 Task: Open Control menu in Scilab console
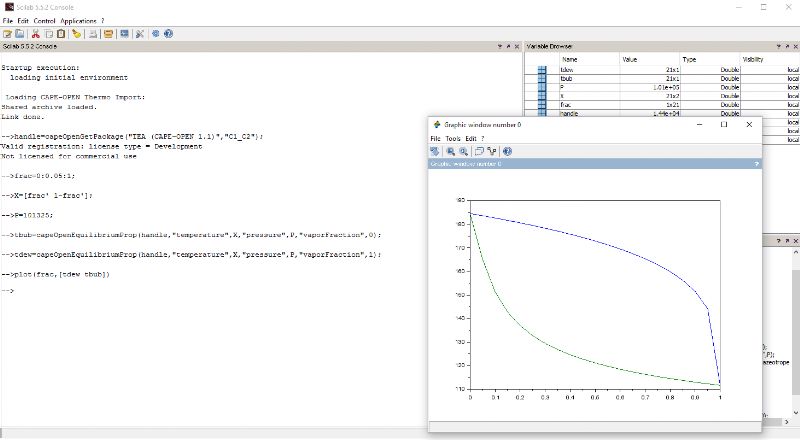(x=44, y=21)
